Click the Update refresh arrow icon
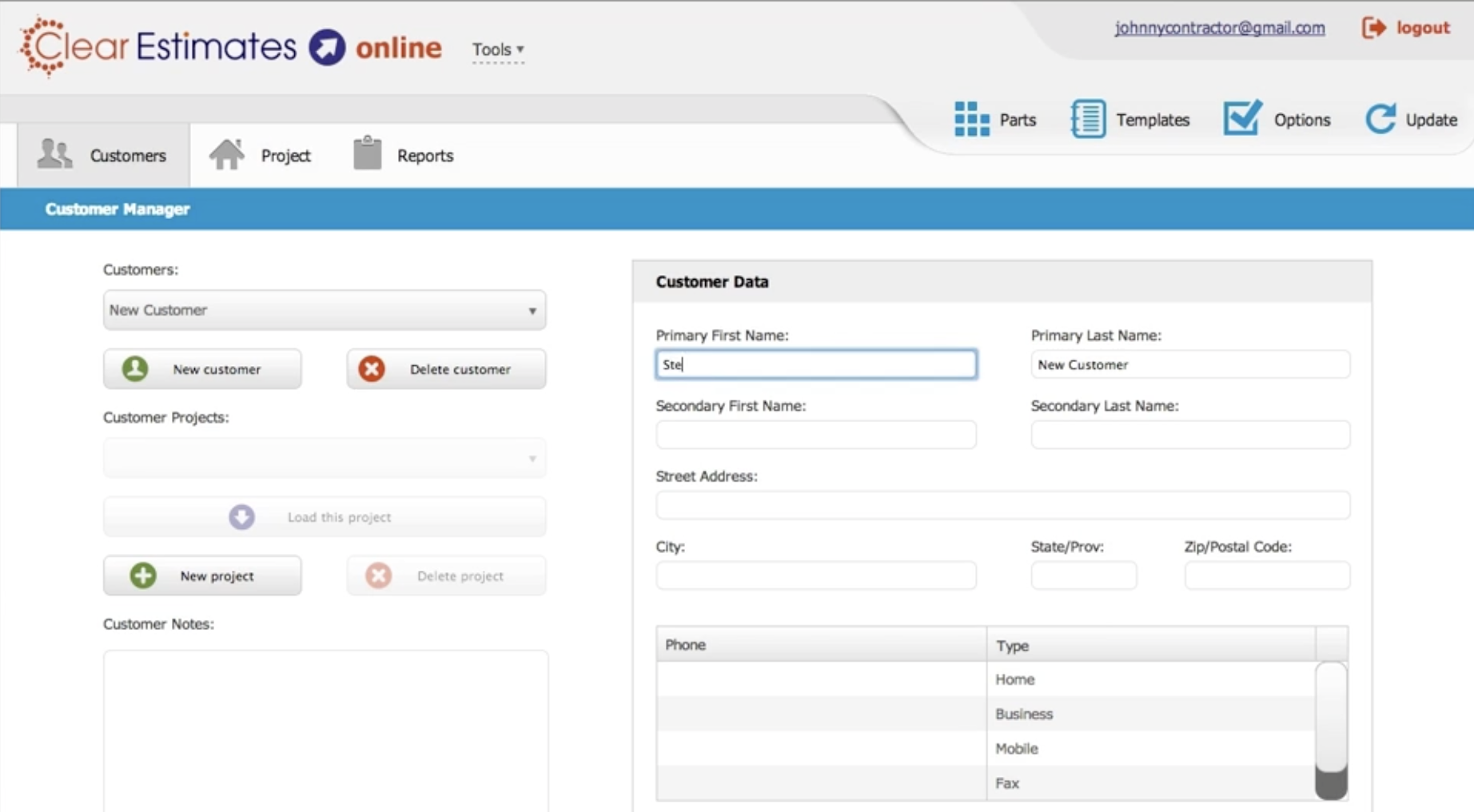 [1380, 118]
